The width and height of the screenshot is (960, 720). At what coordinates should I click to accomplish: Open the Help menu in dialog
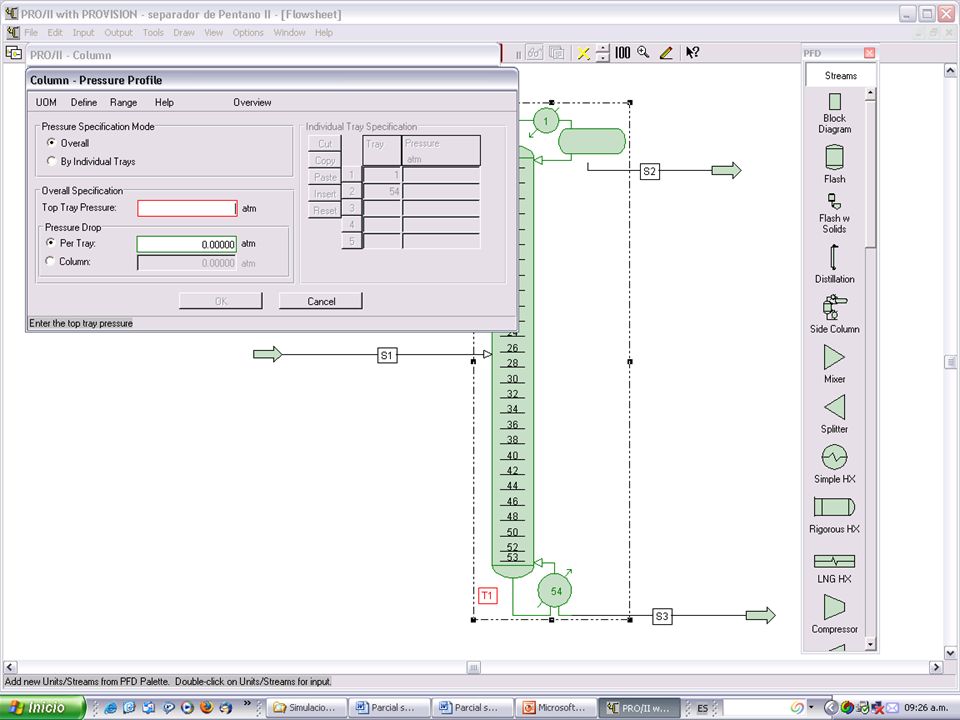click(164, 102)
